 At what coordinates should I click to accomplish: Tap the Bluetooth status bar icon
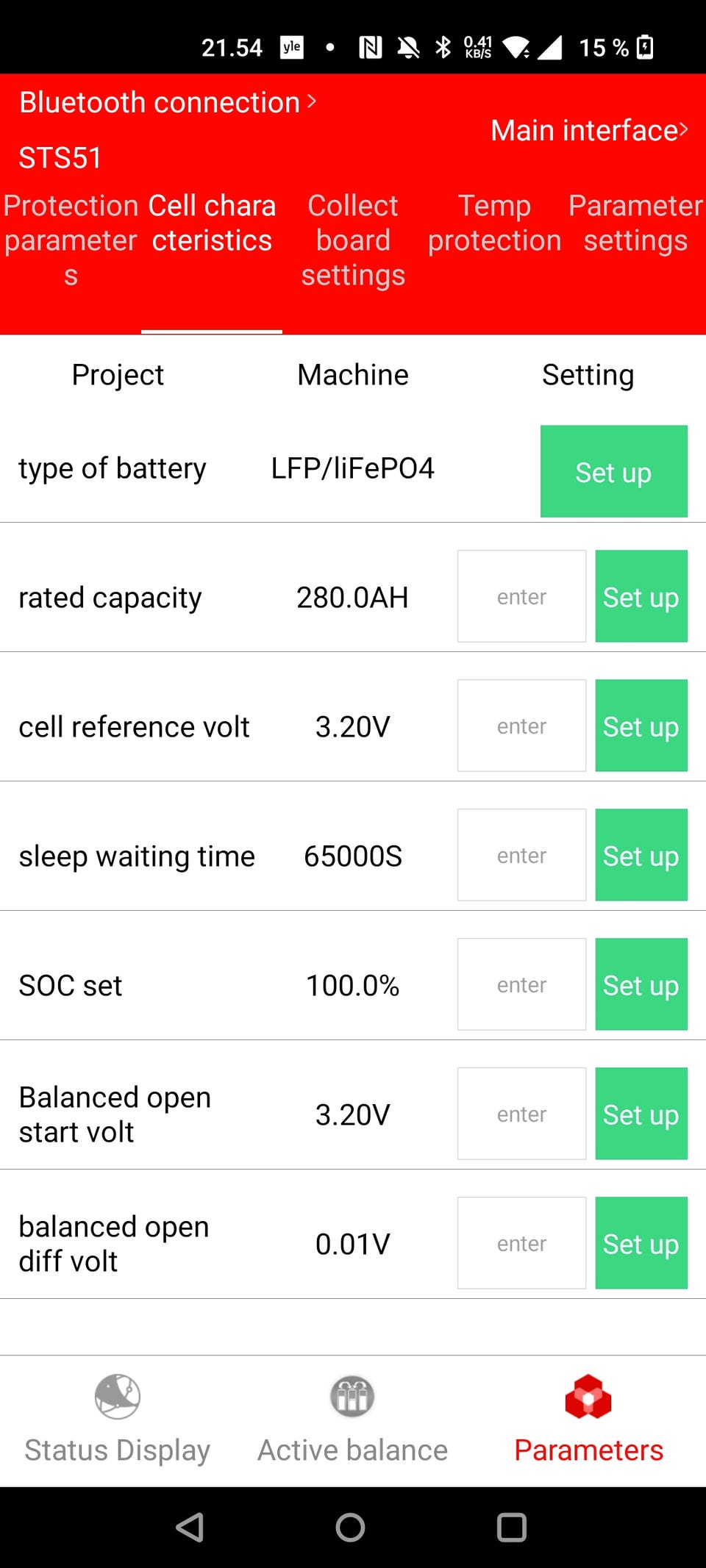[x=443, y=47]
